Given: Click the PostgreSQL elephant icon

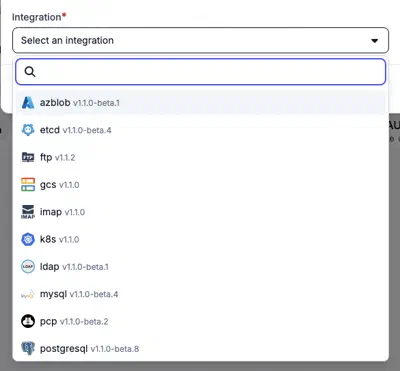Looking at the screenshot, I should tap(28, 349).
